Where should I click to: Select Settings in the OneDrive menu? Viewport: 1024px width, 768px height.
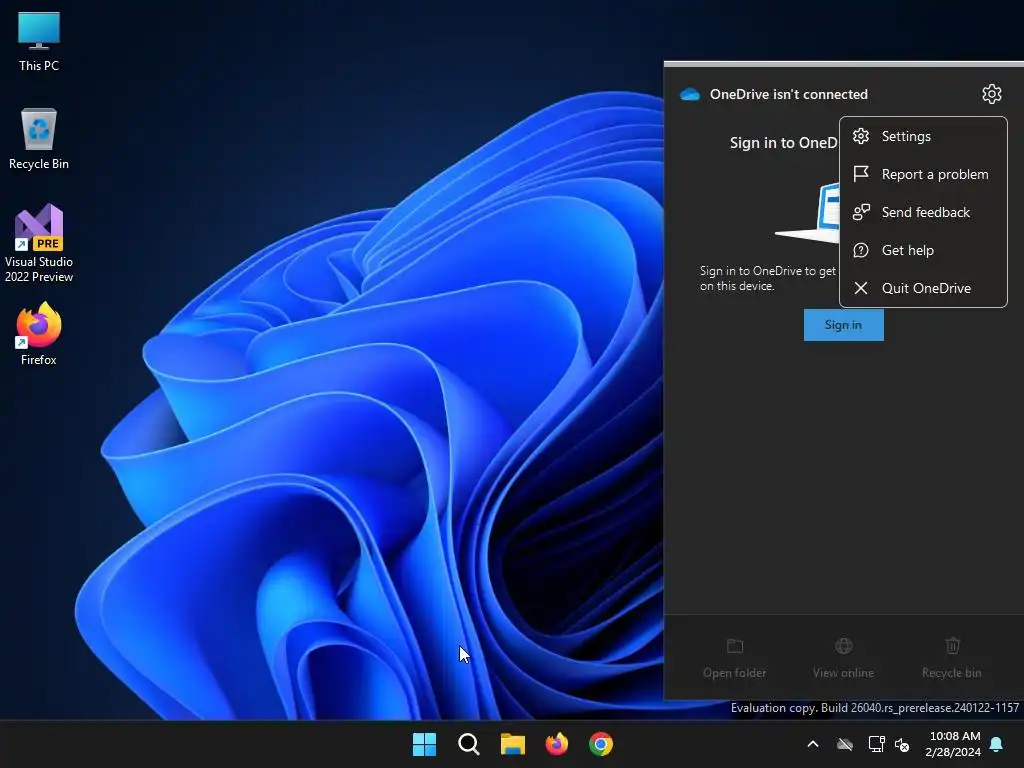pyautogui.click(x=923, y=136)
